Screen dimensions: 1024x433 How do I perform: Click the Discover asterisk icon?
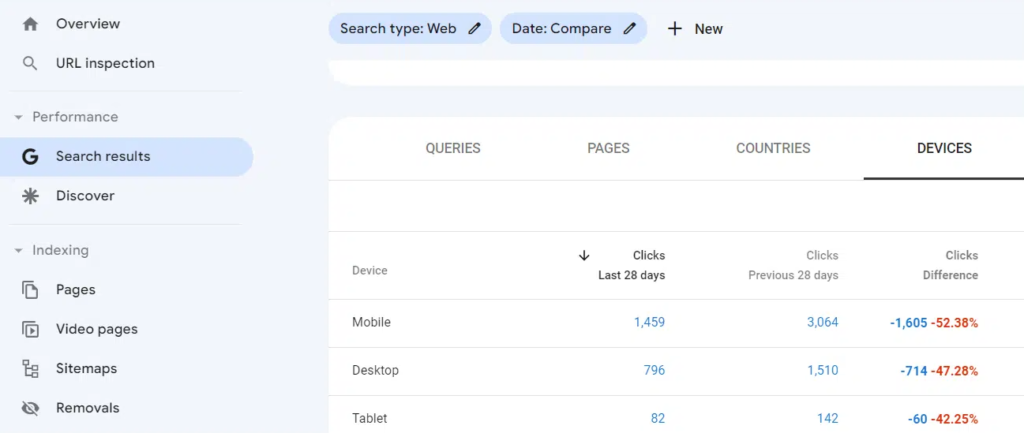click(x=30, y=196)
